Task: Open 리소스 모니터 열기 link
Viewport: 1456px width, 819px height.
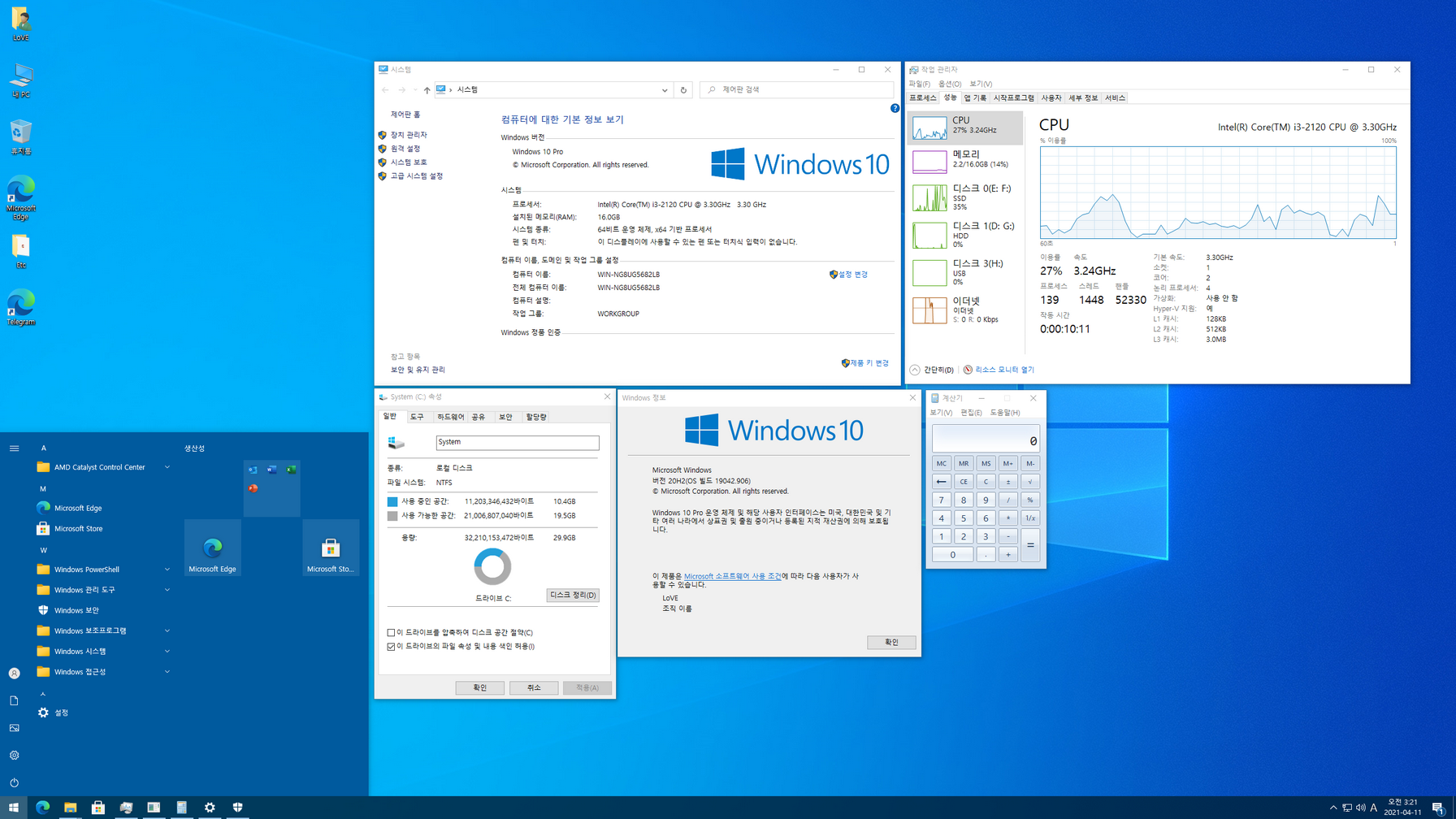Action: click(x=1004, y=370)
